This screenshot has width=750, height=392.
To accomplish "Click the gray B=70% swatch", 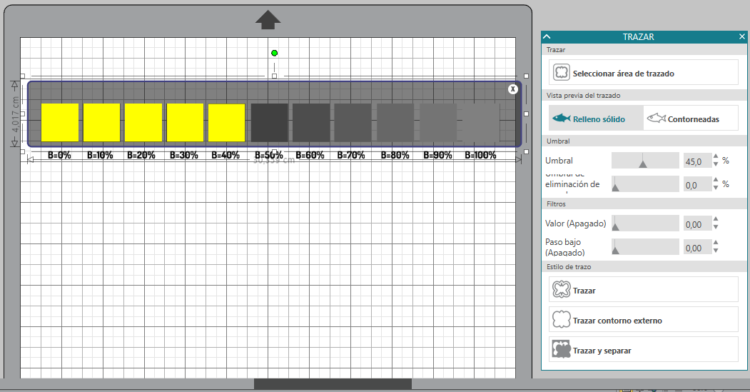I will coord(353,122).
